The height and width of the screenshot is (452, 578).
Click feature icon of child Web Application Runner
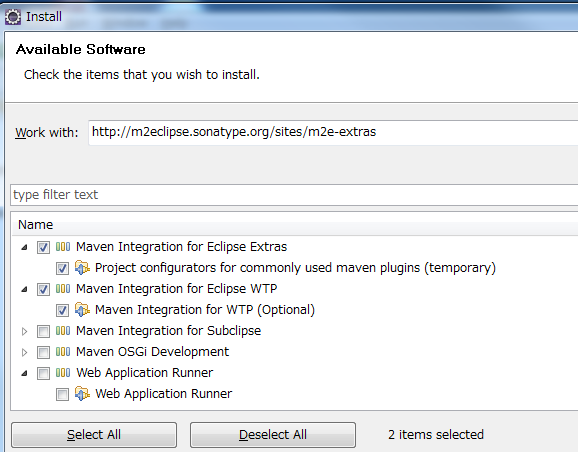(82, 394)
